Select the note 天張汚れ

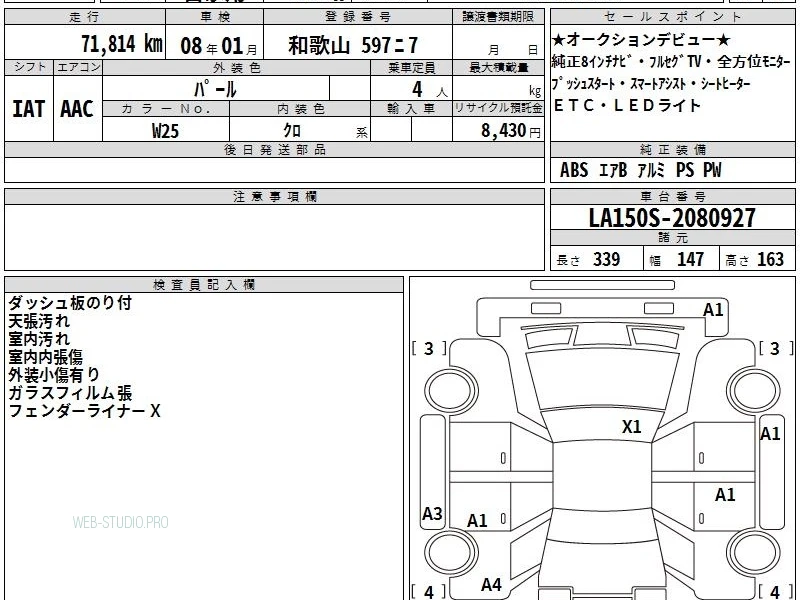[x=39, y=321]
